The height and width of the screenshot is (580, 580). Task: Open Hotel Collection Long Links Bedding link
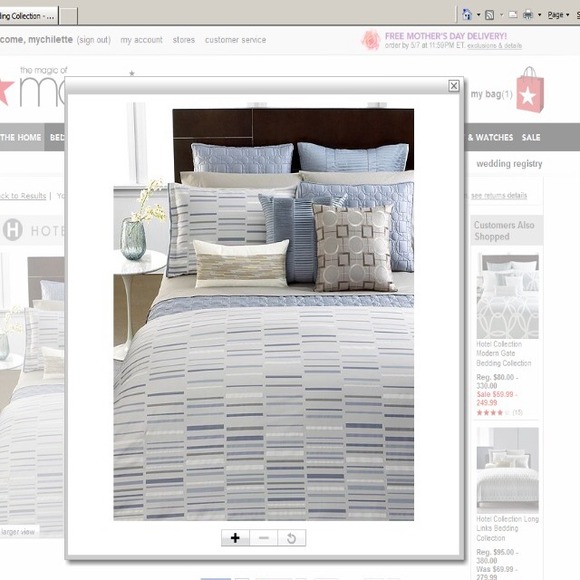[x=507, y=528]
